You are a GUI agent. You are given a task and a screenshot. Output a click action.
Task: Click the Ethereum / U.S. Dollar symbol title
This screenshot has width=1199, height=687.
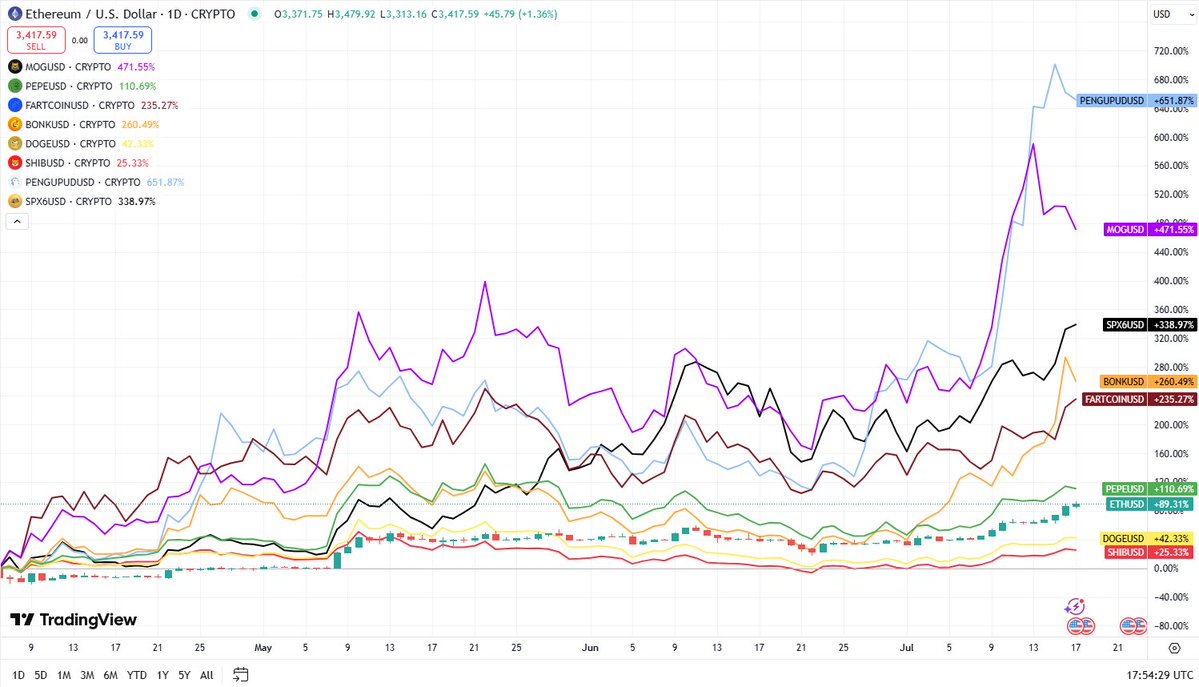tap(93, 14)
